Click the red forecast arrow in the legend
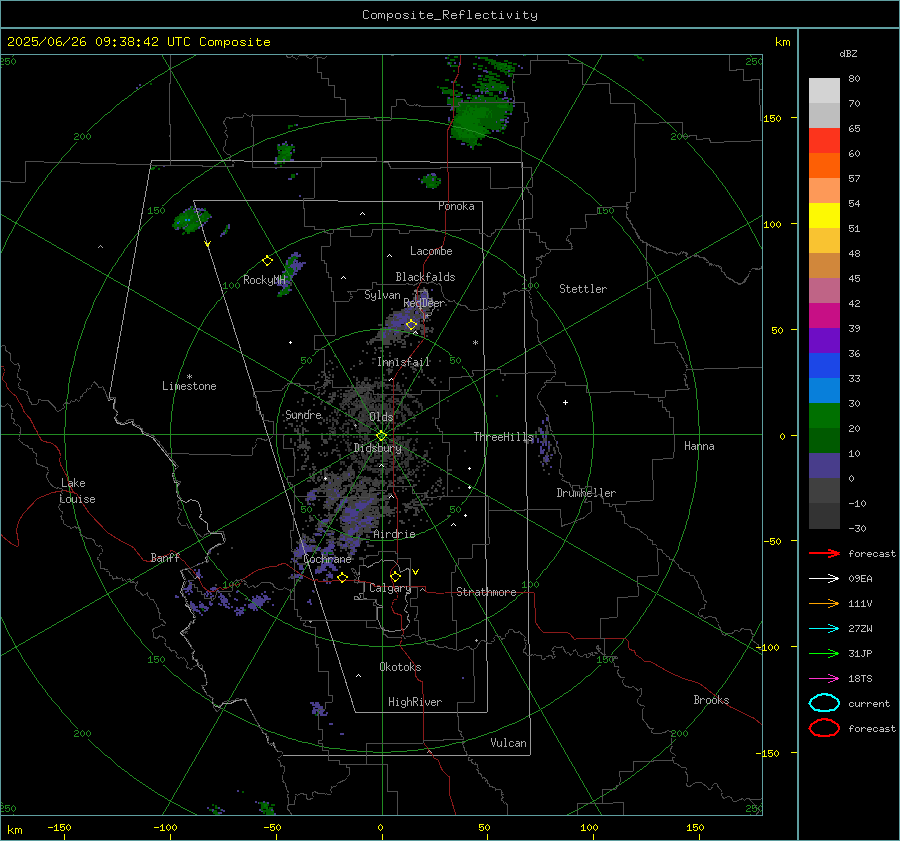900x841 pixels. [824, 553]
